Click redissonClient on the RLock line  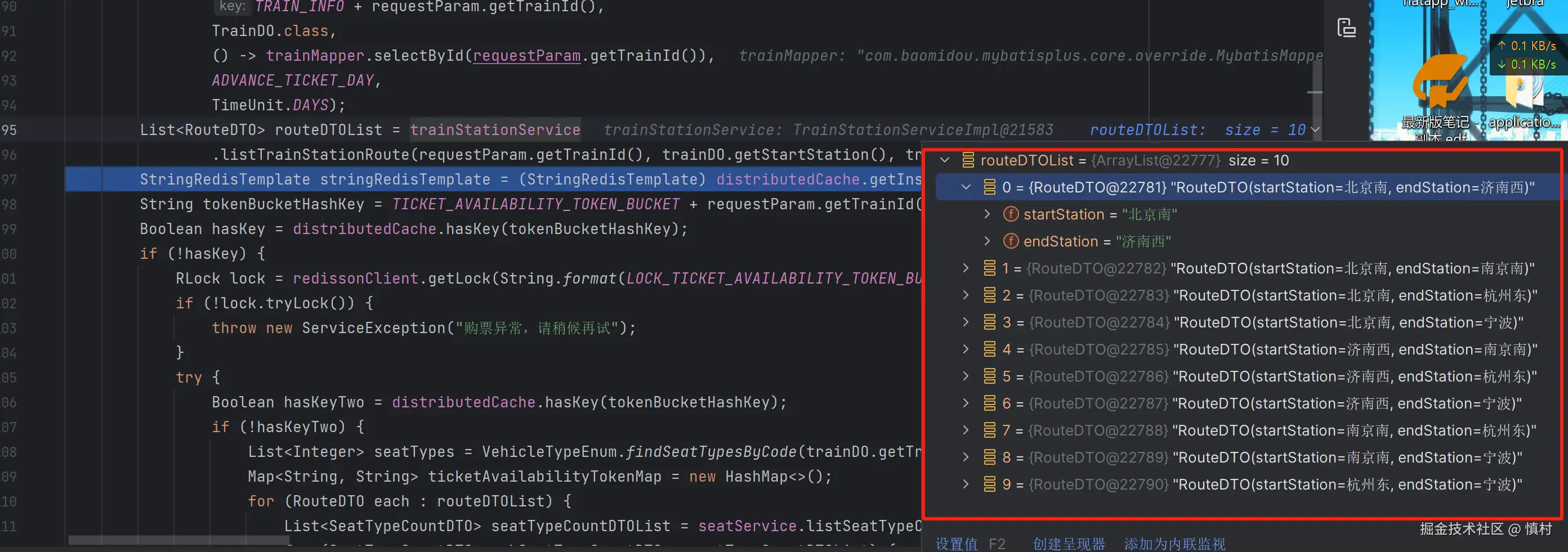[x=355, y=279]
